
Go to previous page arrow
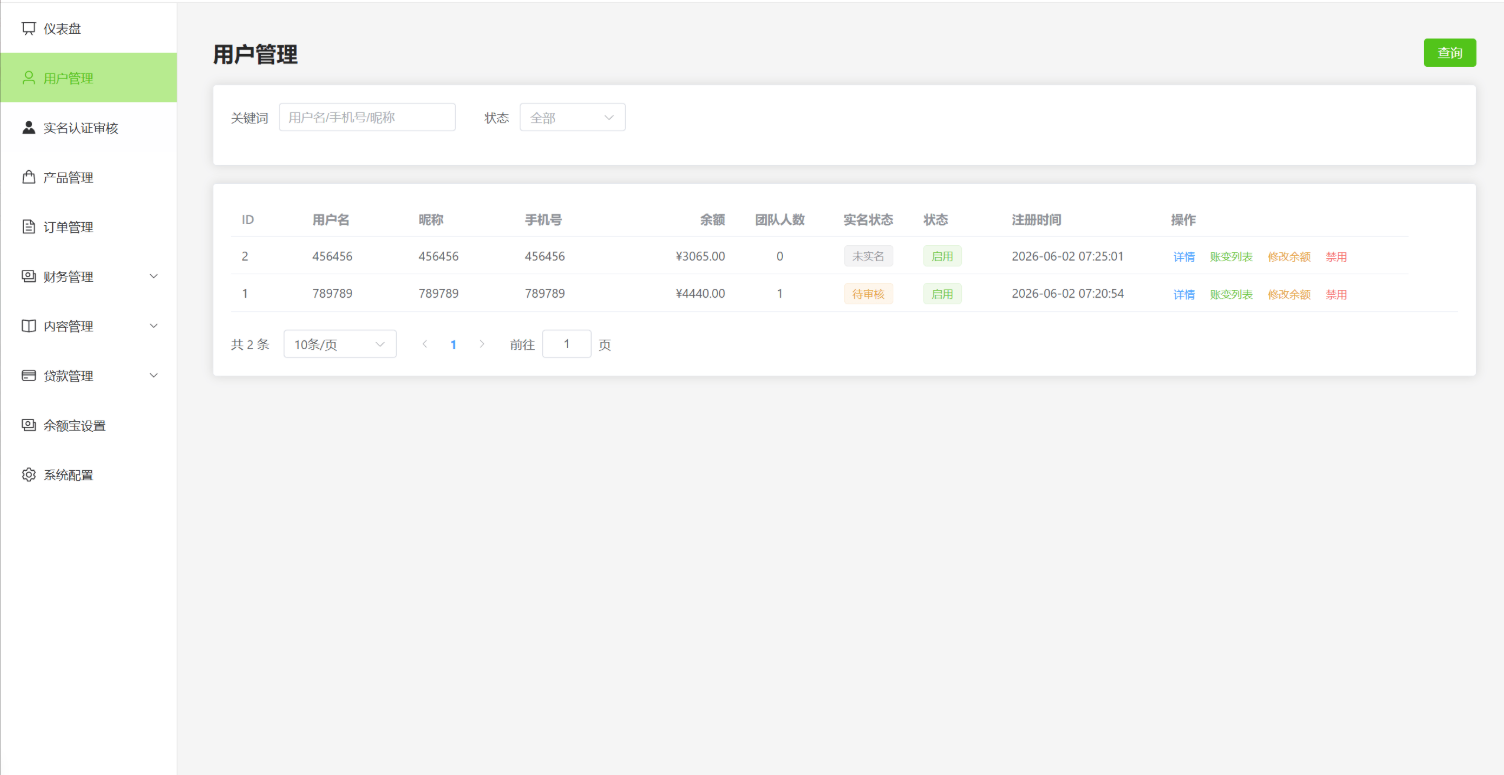pos(425,344)
